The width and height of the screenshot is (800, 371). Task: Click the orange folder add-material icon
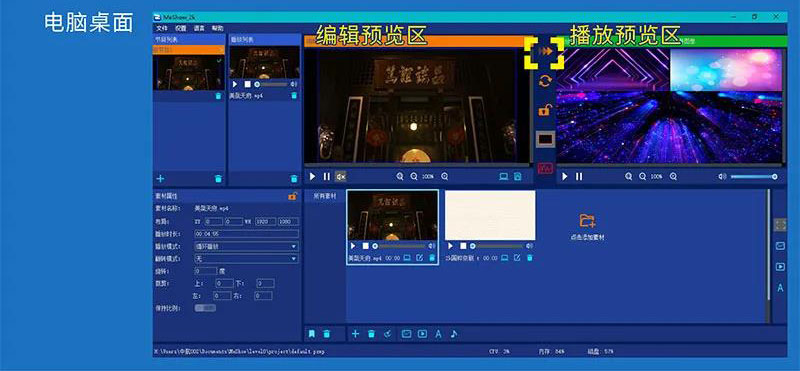[587, 220]
